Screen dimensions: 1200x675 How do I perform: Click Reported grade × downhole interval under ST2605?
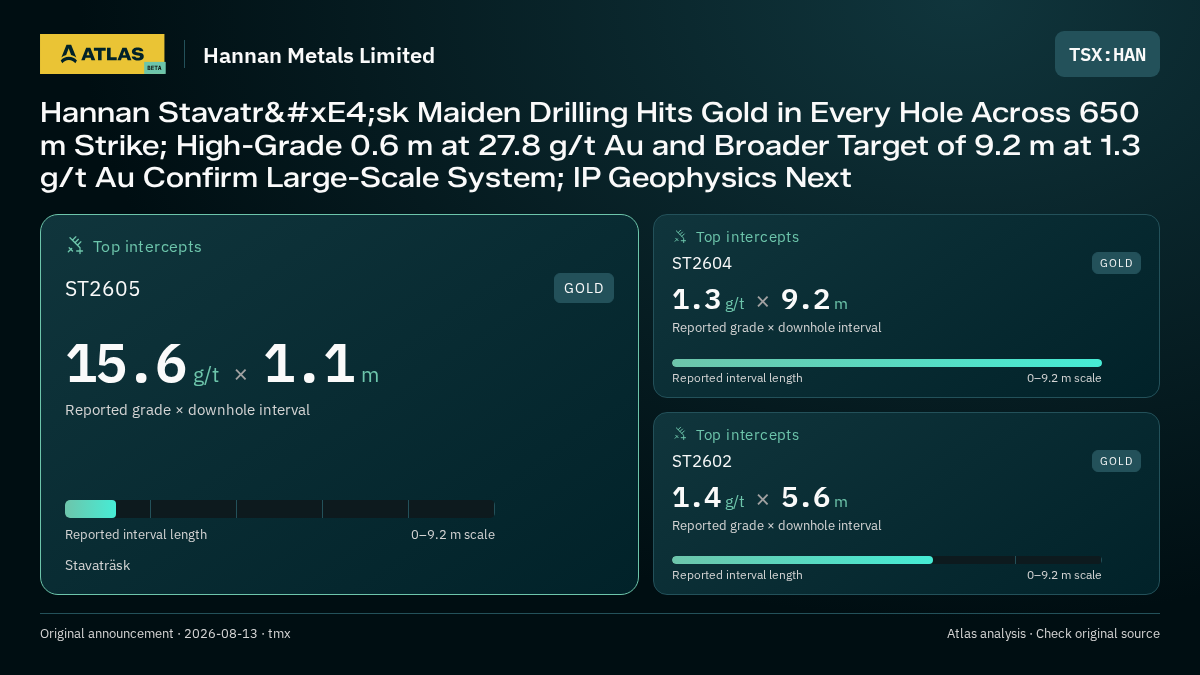point(187,410)
